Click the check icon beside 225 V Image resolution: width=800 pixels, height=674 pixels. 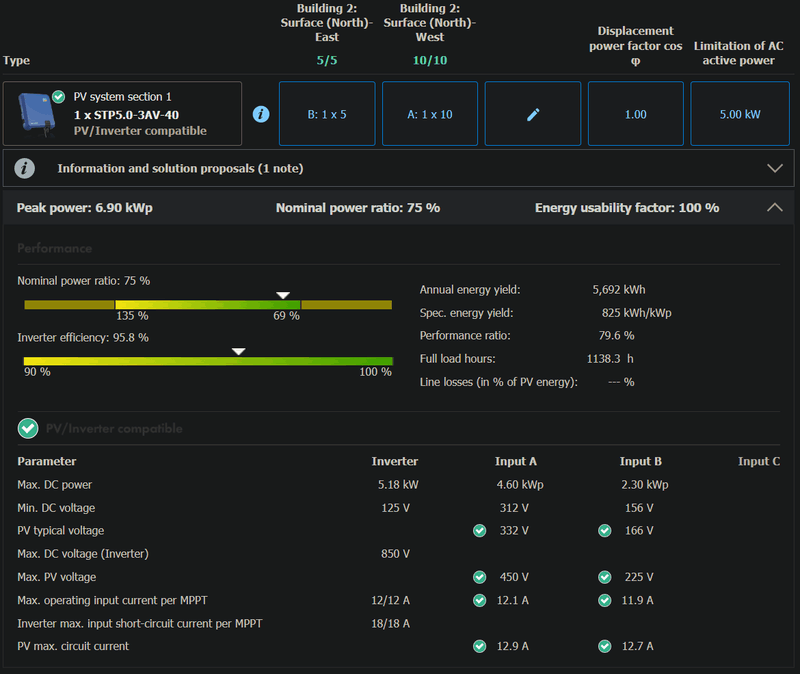click(605, 577)
